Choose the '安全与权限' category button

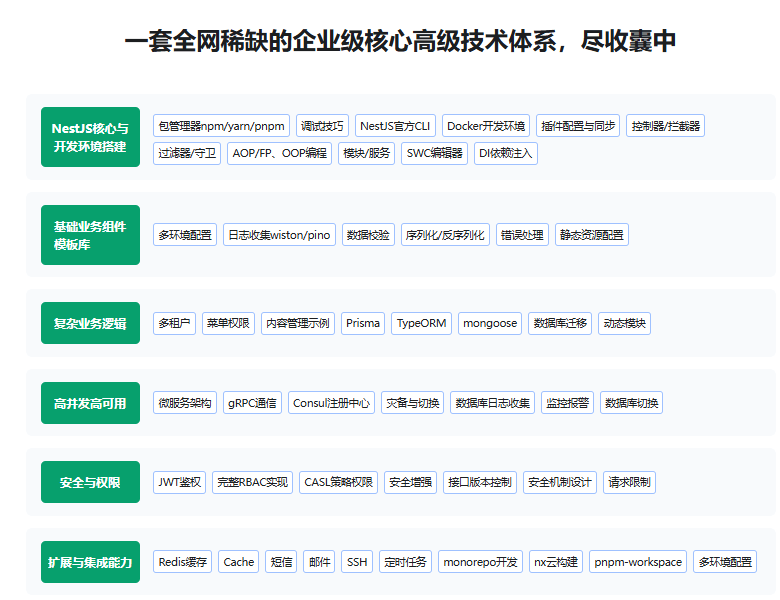point(90,482)
